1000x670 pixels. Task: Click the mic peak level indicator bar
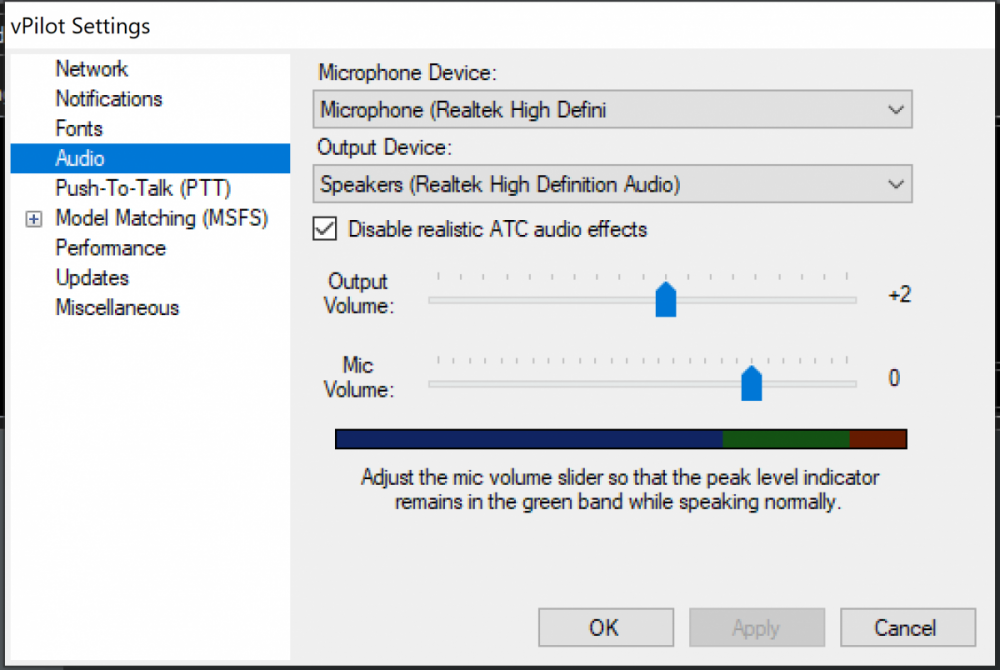pos(620,439)
